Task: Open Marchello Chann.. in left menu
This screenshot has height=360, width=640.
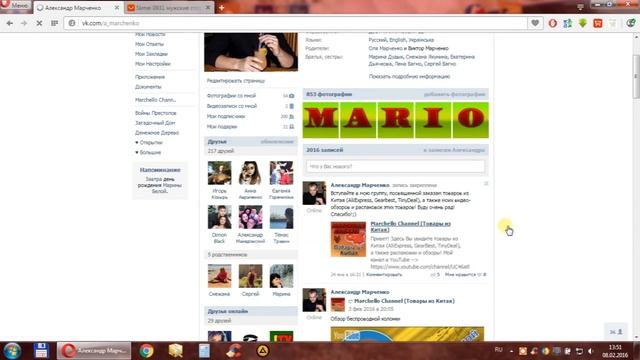Action: (x=156, y=100)
